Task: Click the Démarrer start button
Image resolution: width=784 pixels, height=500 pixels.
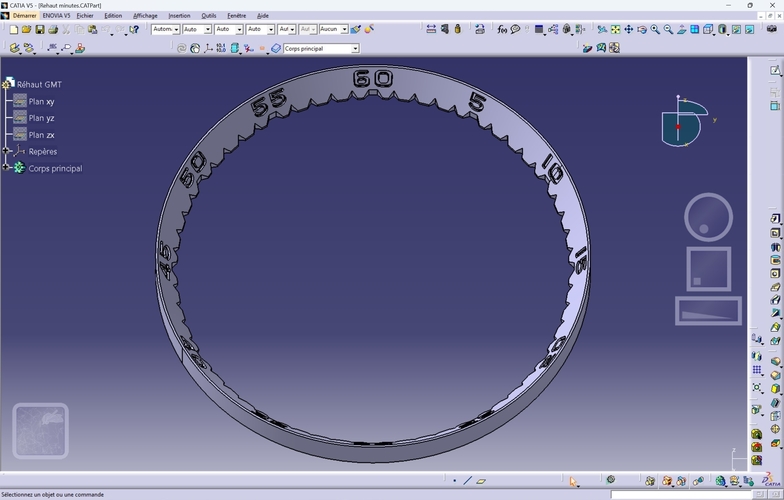Action: pos(24,16)
